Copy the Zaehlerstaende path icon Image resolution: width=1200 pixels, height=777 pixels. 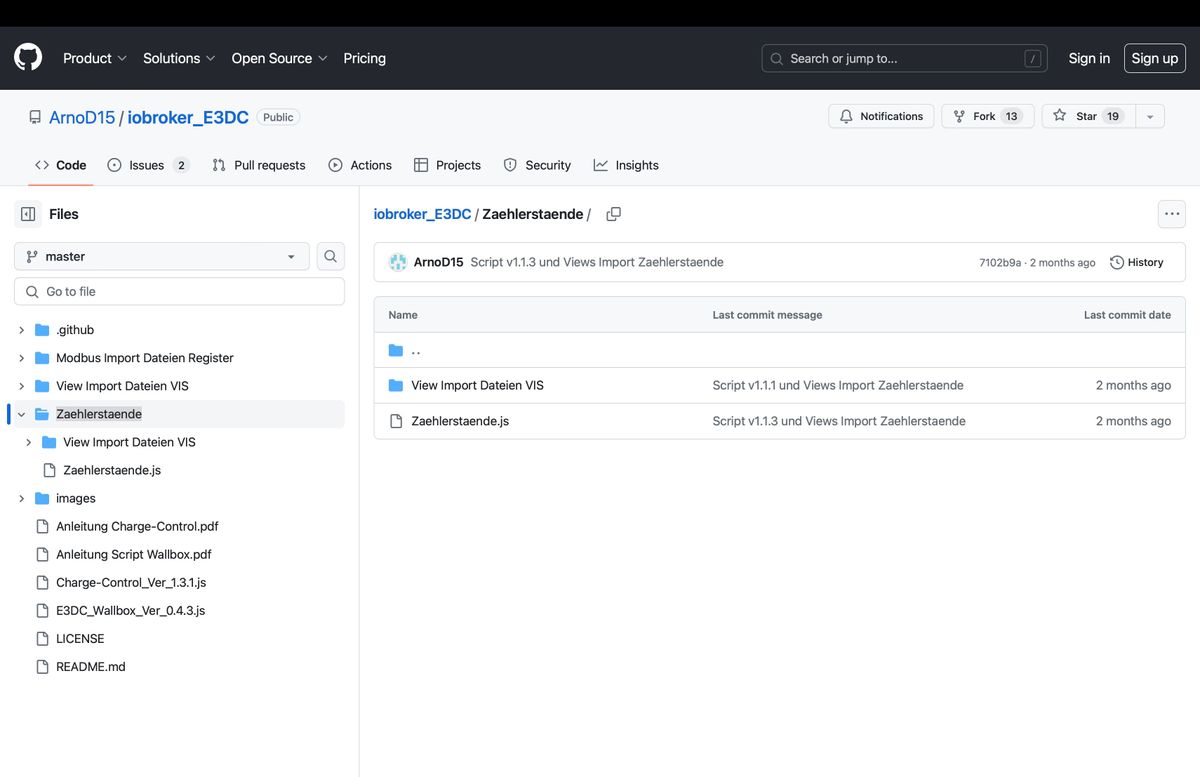(x=614, y=214)
